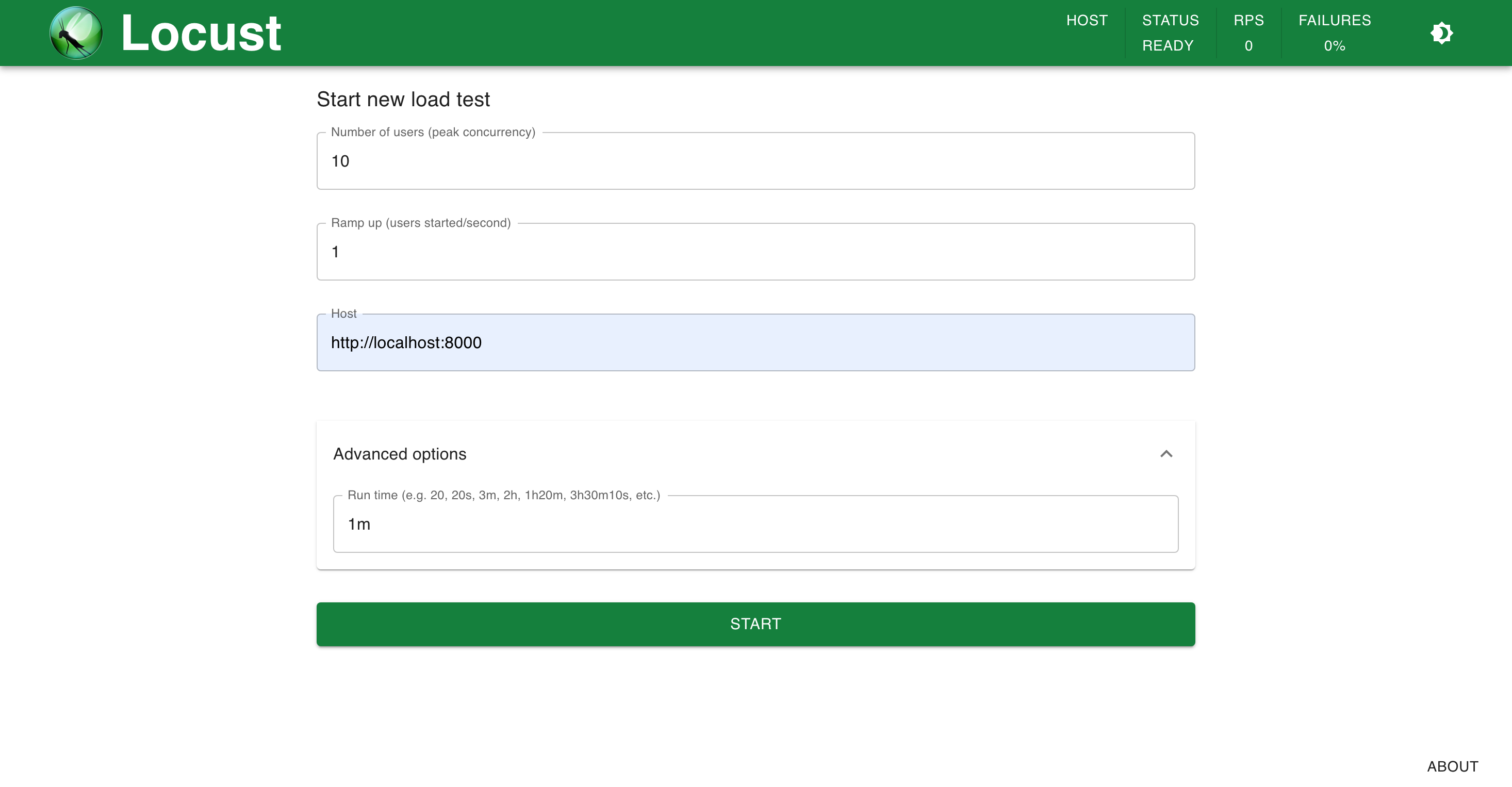Click the Run time field showing 1m
Image resolution: width=1512 pixels, height=787 pixels.
click(755, 524)
